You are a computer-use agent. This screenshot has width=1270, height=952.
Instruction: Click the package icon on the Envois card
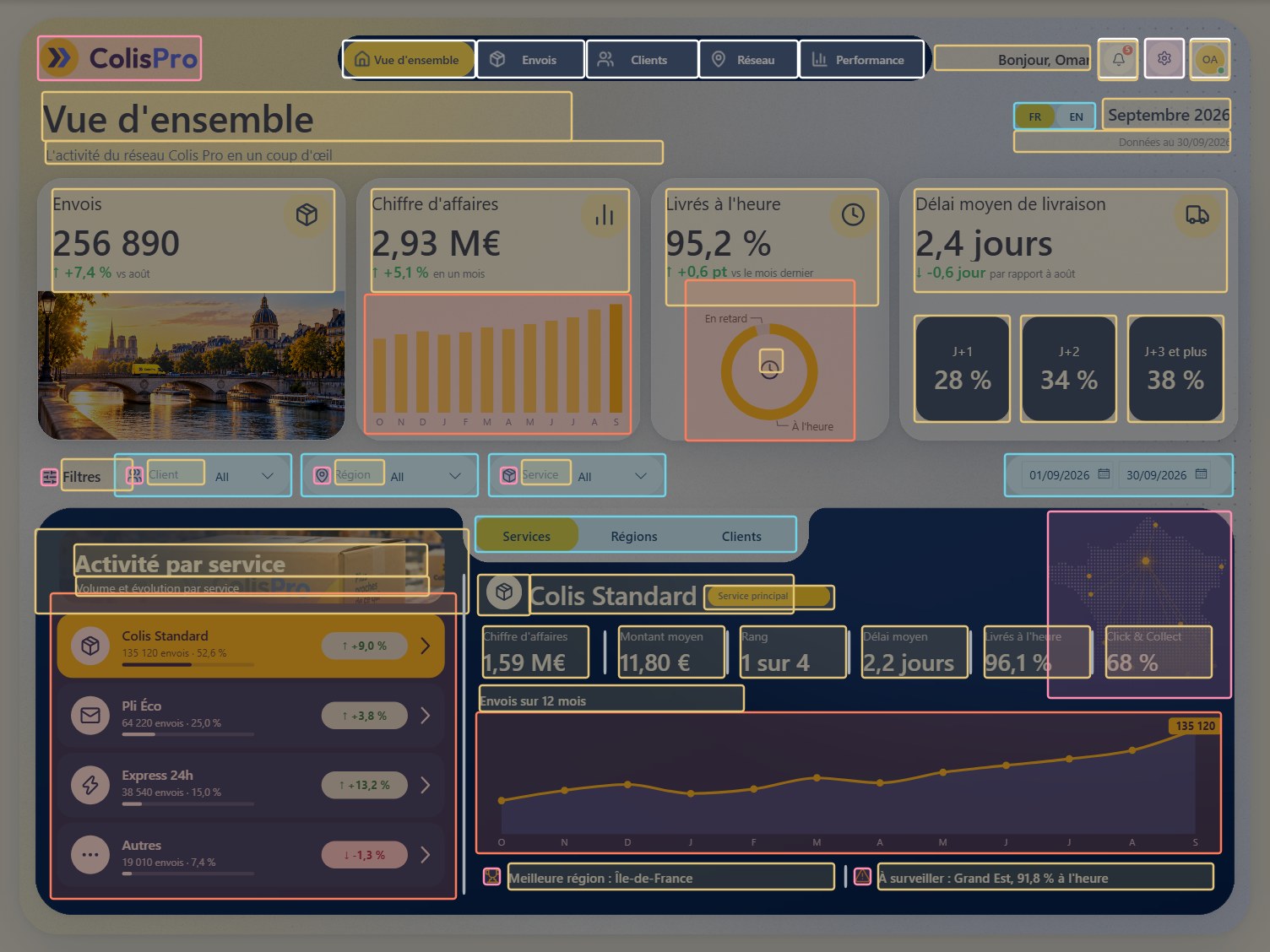(x=307, y=214)
